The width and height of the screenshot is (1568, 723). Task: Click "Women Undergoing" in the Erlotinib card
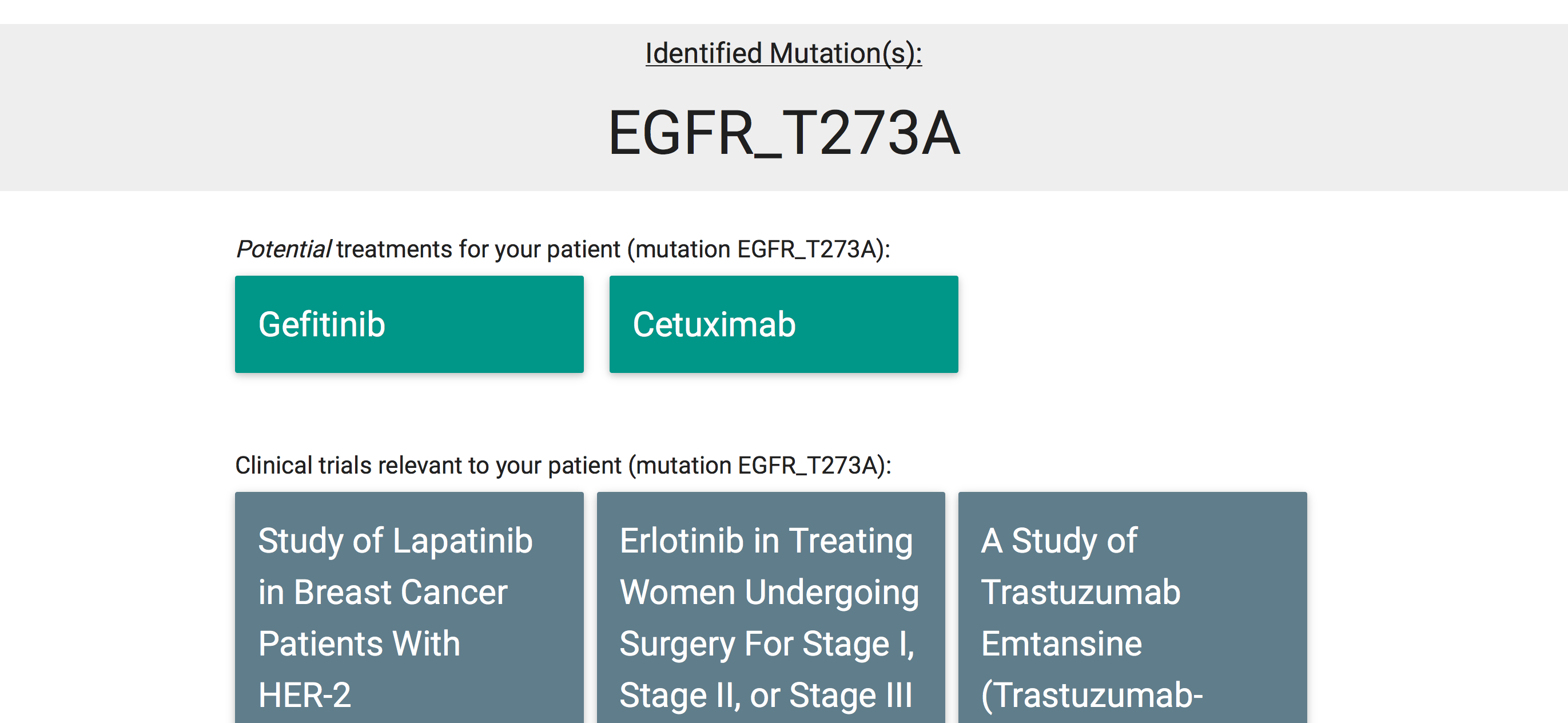[x=769, y=592]
